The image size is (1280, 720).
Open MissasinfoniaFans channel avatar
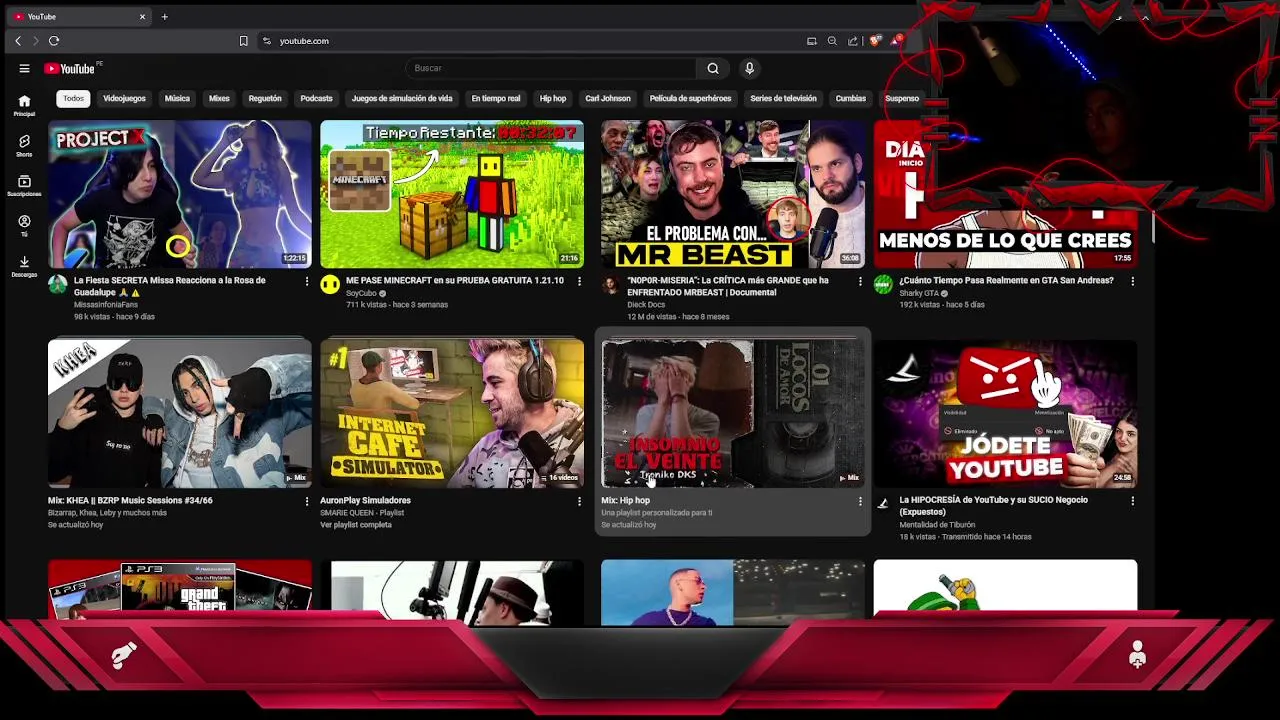tap(58, 285)
